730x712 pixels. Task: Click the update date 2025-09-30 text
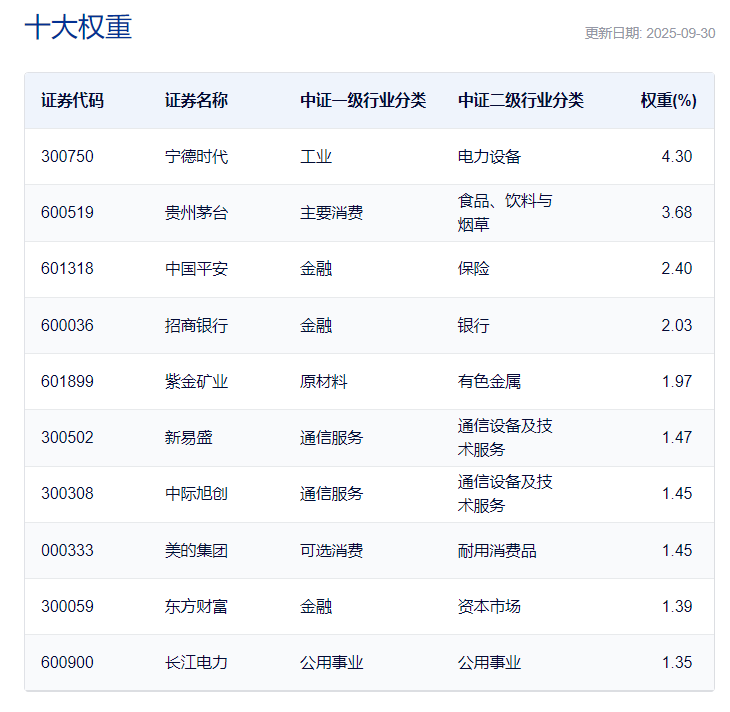681,33
